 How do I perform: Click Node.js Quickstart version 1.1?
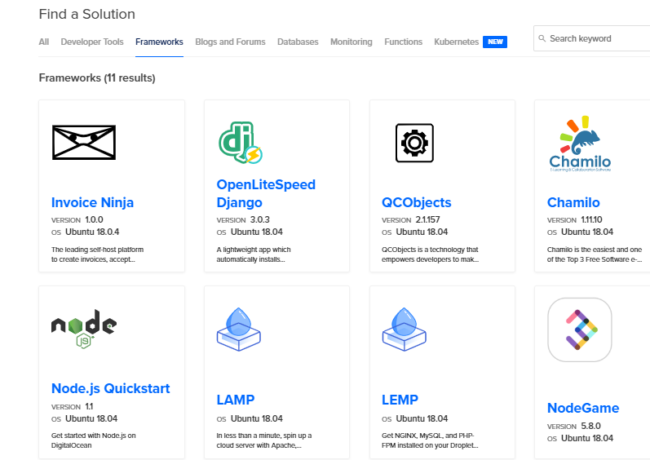(72, 407)
